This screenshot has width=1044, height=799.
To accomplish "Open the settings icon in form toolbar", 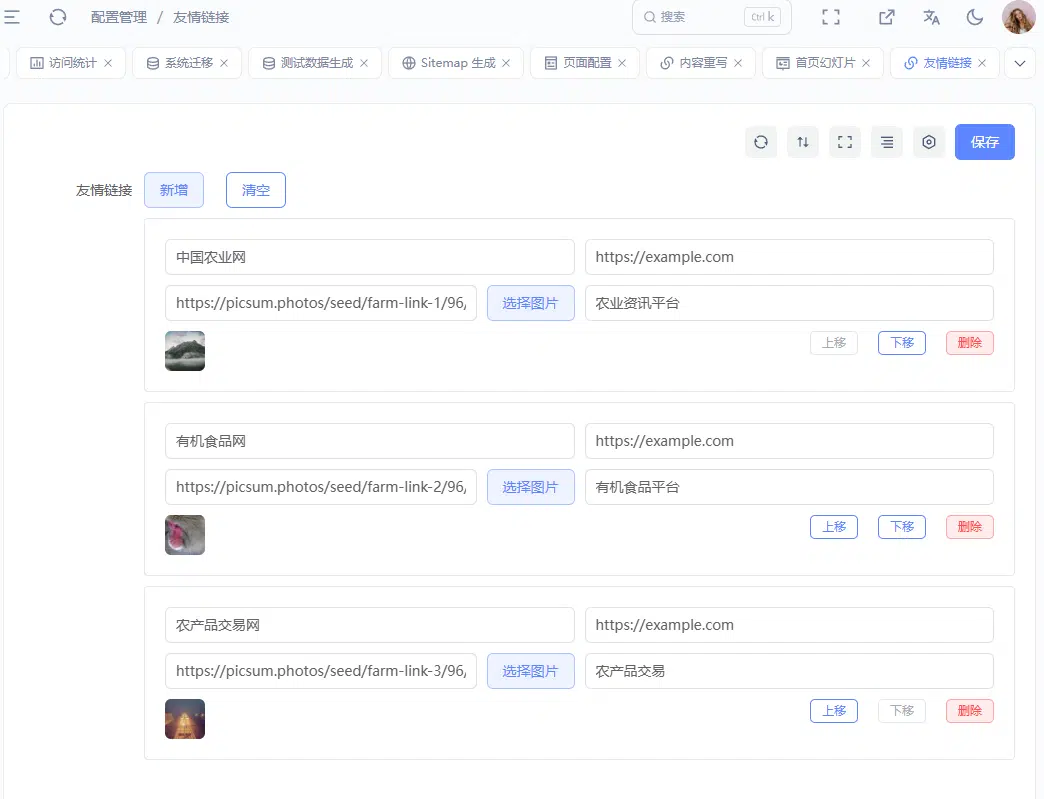I will tap(928, 142).
